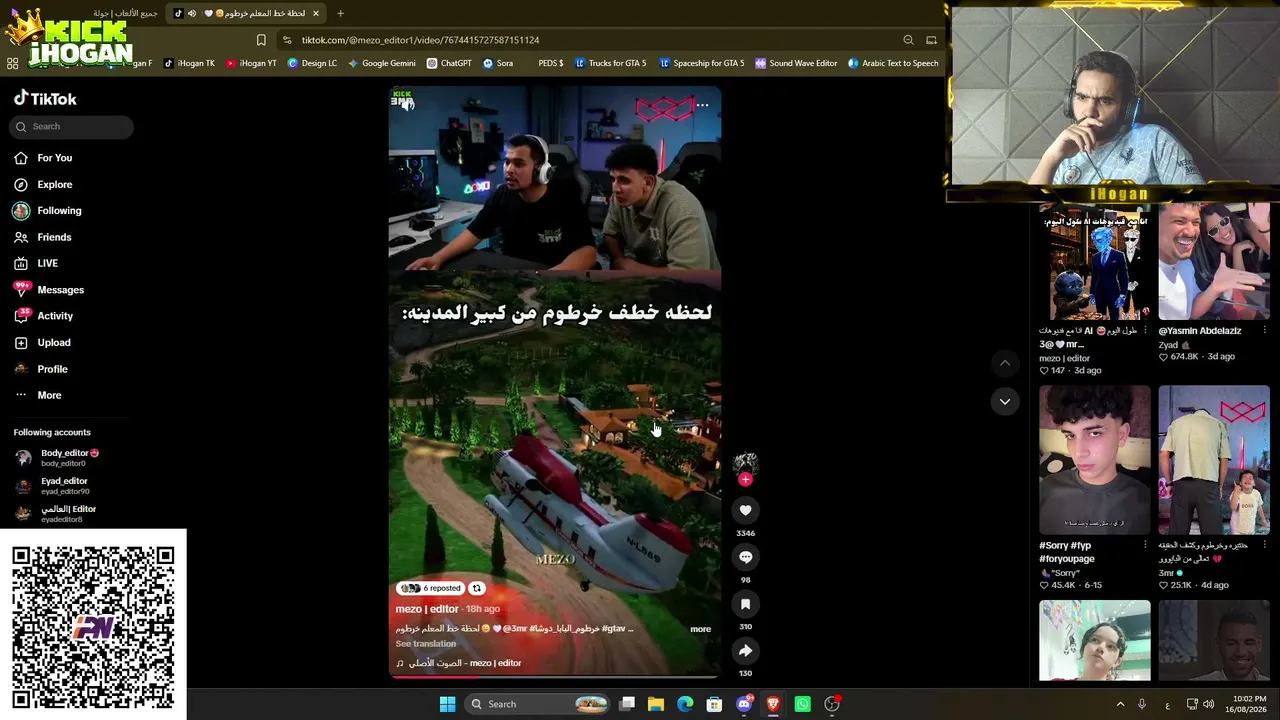Click the TikTok search field

72,126
